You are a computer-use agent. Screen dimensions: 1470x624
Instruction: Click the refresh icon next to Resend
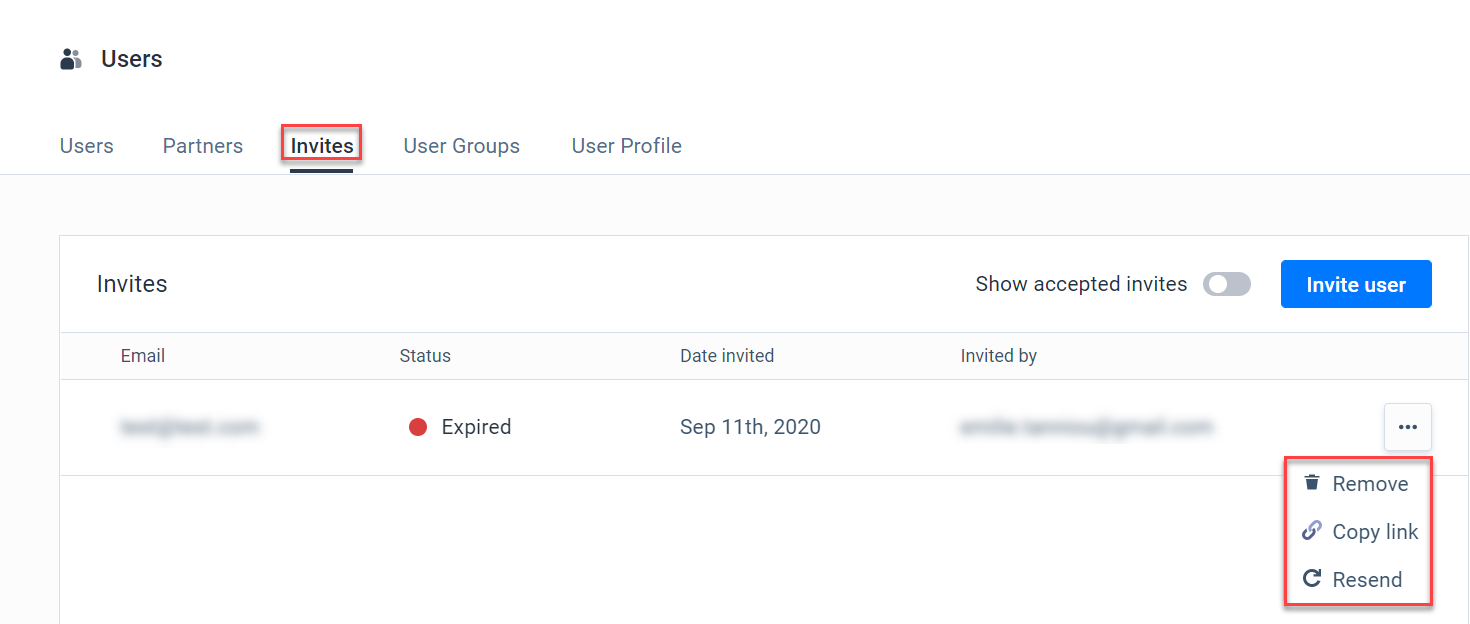pos(1311,578)
